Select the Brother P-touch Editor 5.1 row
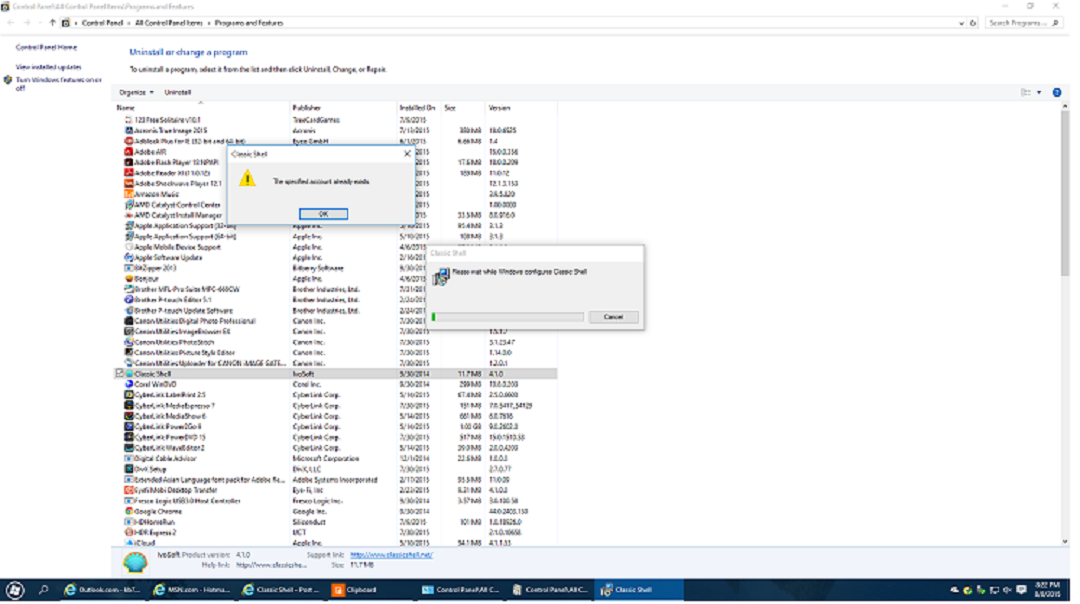This screenshot has height=604, width=1080. point(335,301)
